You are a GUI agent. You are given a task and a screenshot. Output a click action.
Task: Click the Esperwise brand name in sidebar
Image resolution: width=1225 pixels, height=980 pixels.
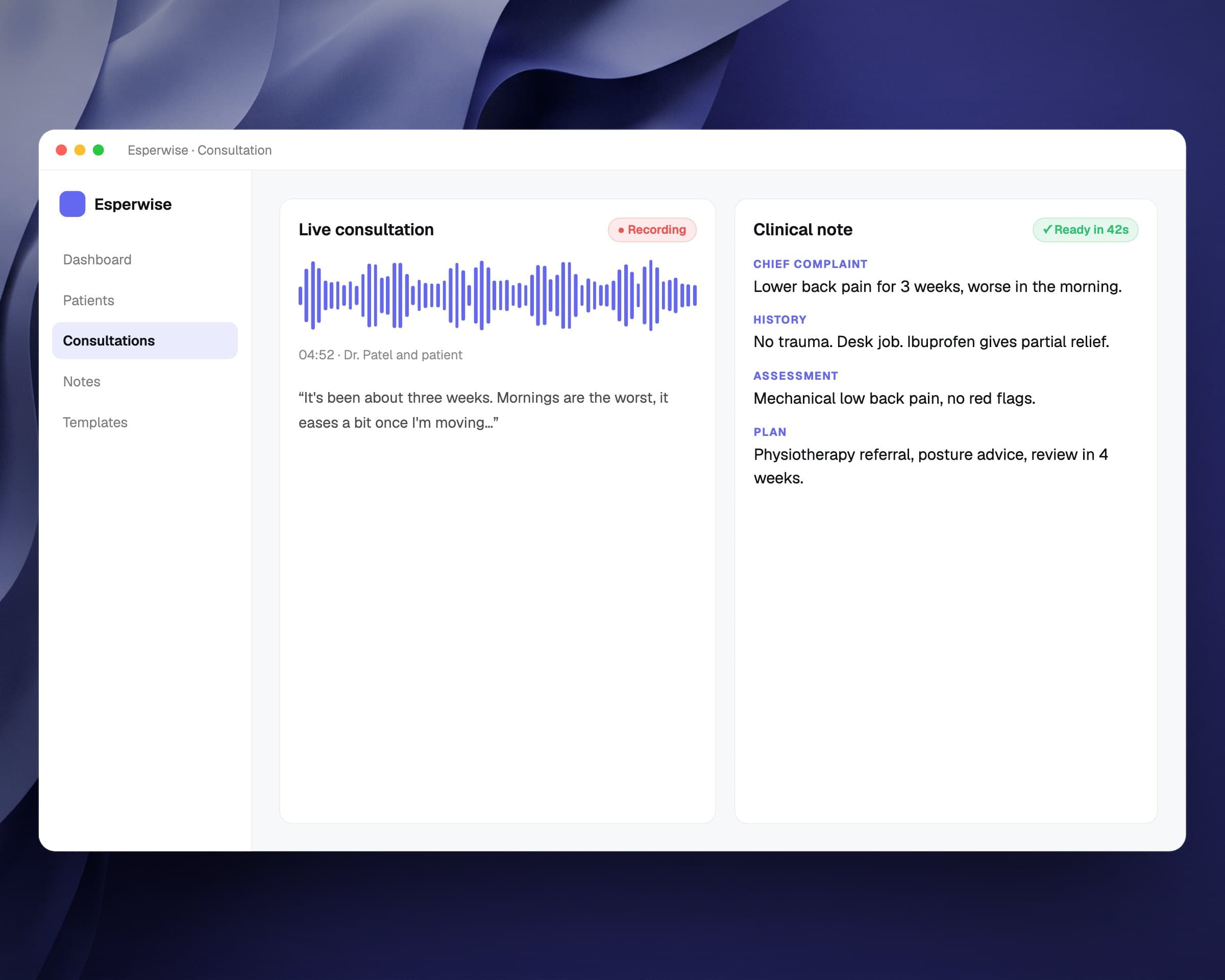[x=133, y=205]
